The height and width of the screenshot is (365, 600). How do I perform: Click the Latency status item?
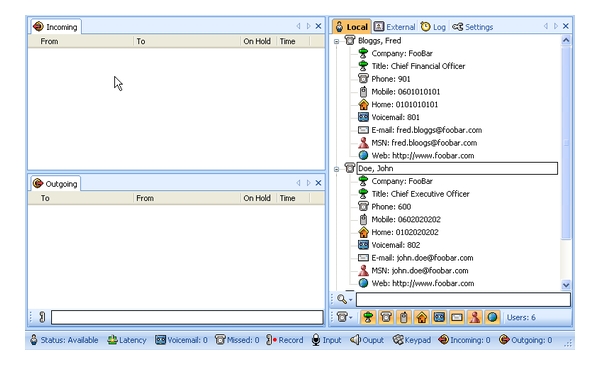point(127,340)
